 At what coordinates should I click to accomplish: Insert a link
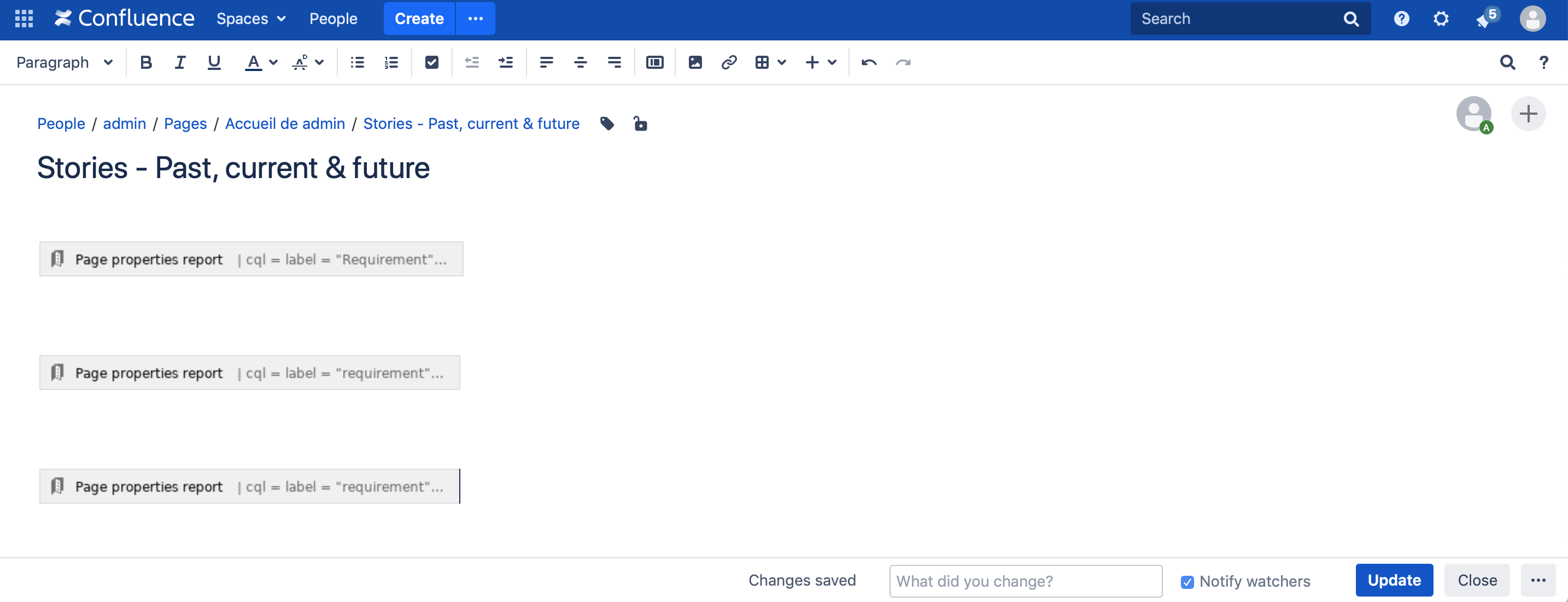[x=729, y=62]
